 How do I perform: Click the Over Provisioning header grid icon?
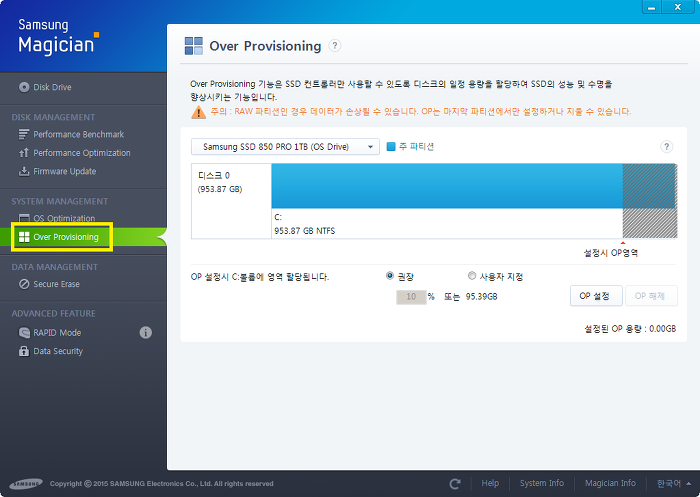click(x=194, y=46)
